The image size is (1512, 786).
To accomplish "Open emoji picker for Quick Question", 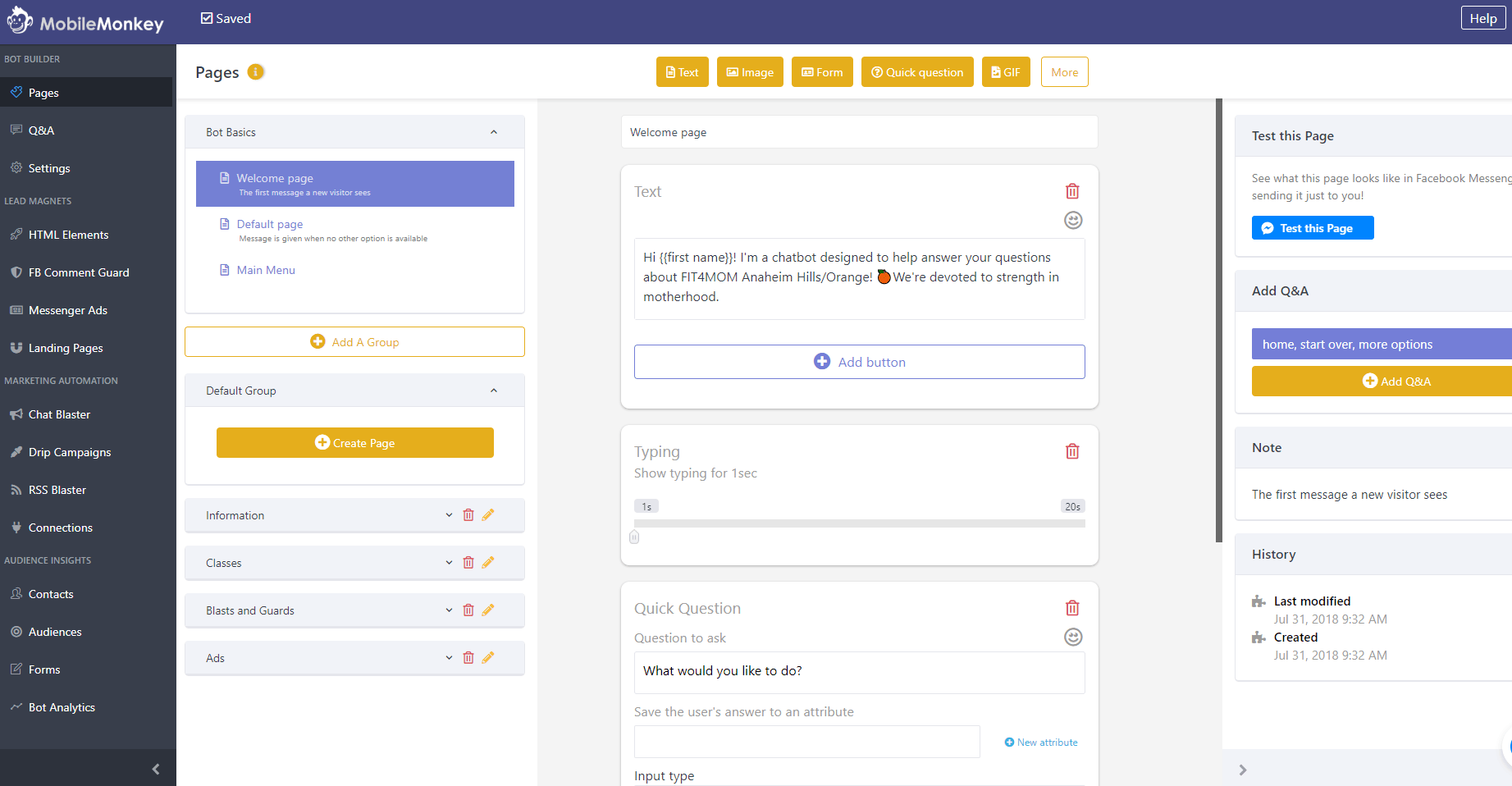I will pos(1073,637).
